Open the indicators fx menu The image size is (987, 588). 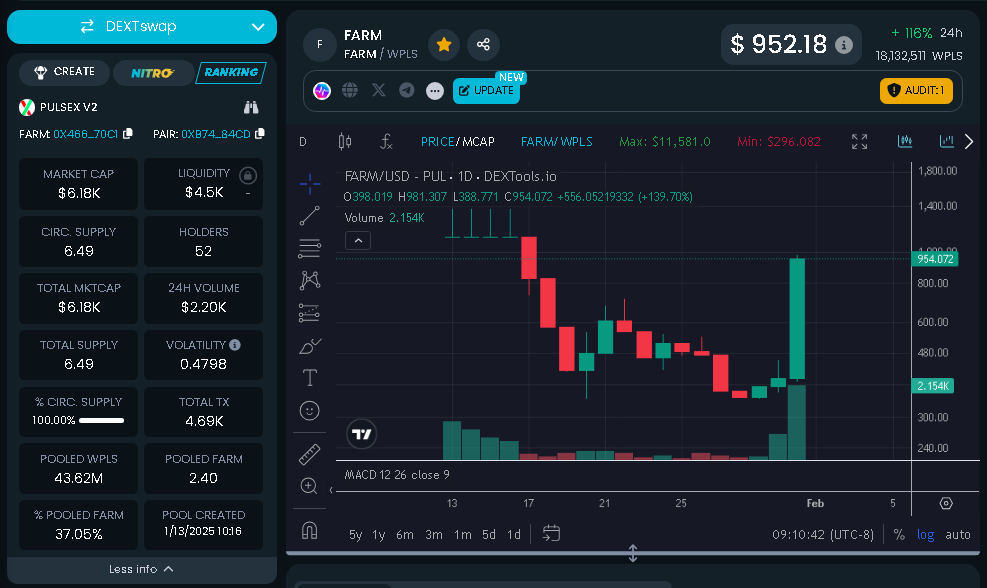click(386, 142)
